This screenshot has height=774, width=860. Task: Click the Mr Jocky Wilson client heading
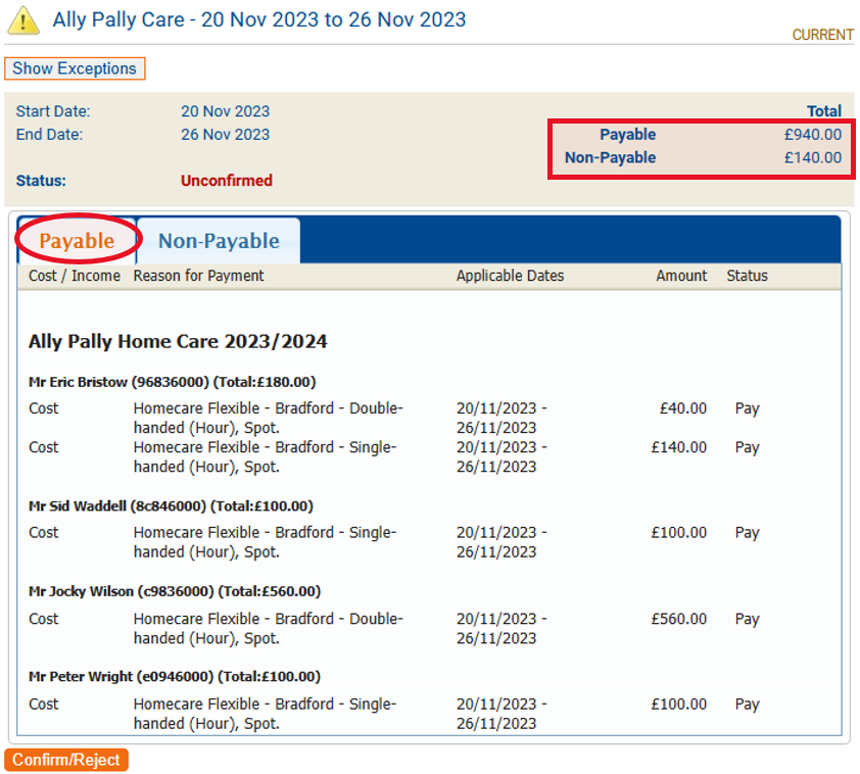click(174, 591)
